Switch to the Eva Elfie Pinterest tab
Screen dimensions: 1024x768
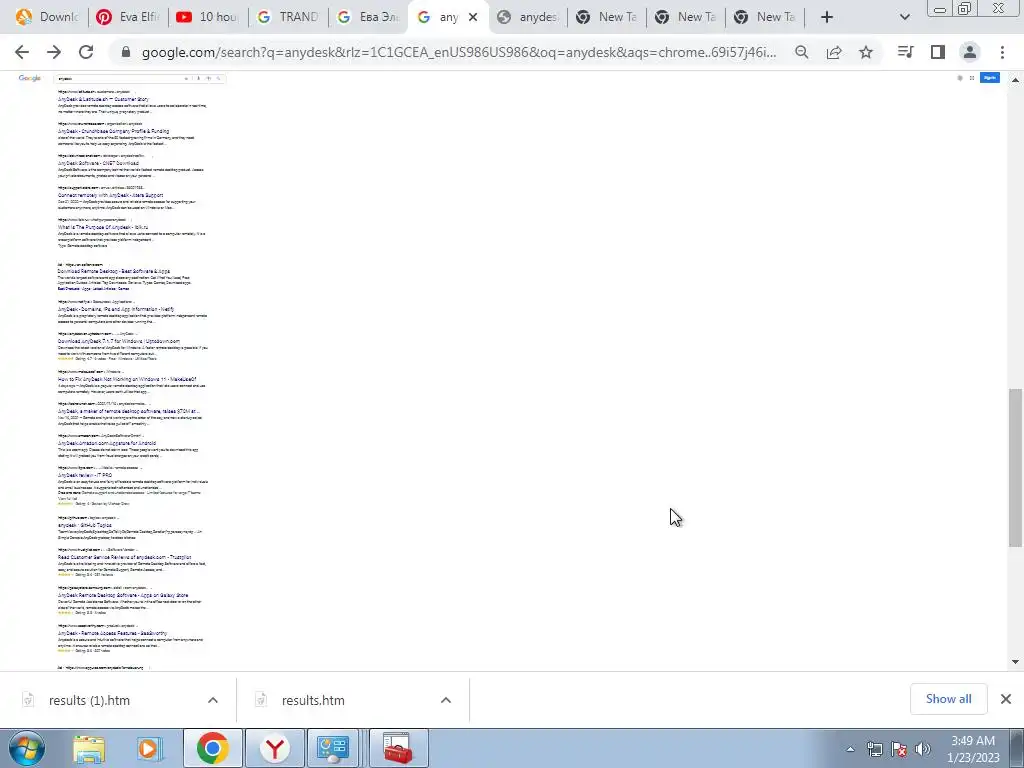128,17
